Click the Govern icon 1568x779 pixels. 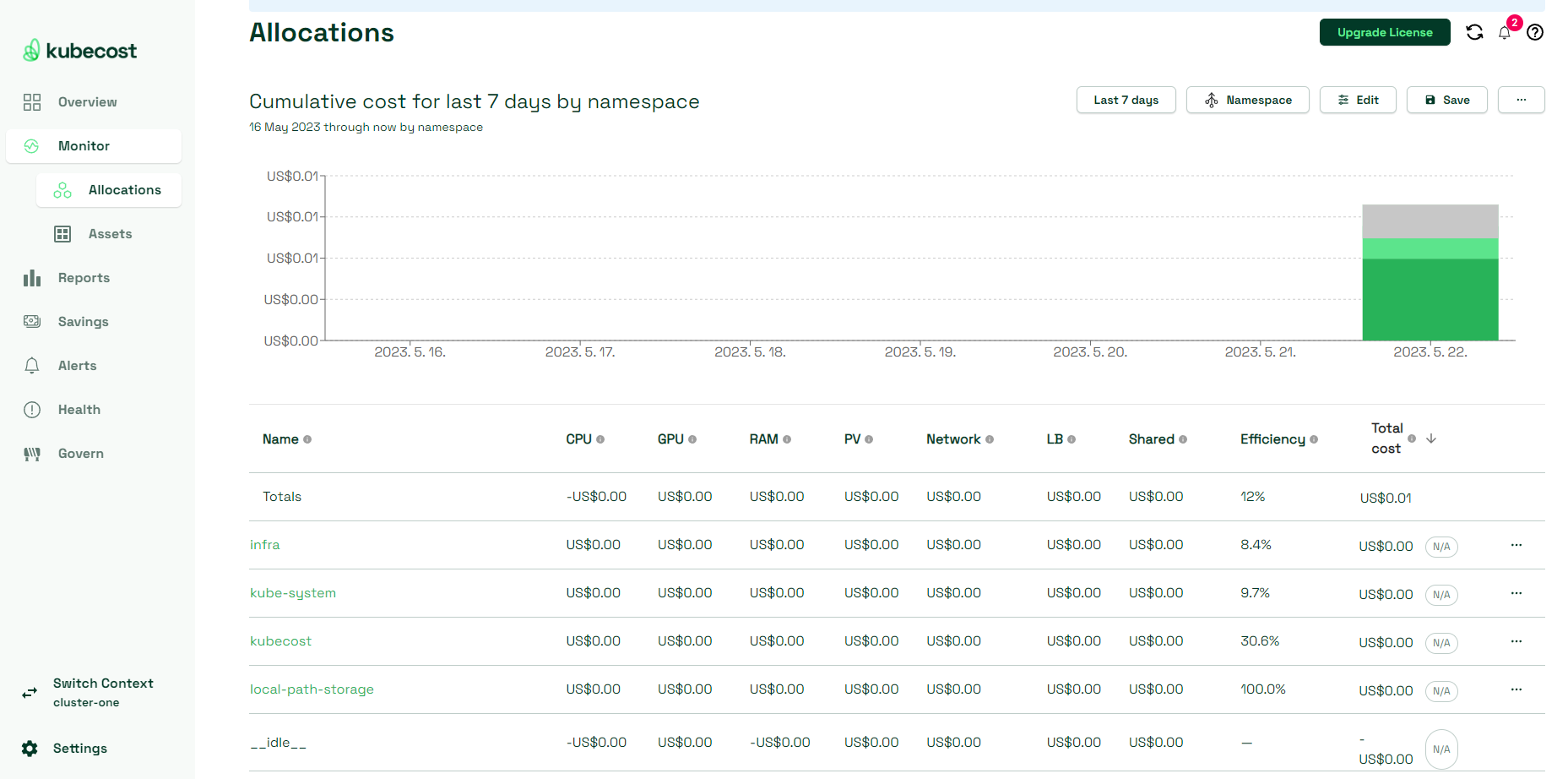point(32,454)
